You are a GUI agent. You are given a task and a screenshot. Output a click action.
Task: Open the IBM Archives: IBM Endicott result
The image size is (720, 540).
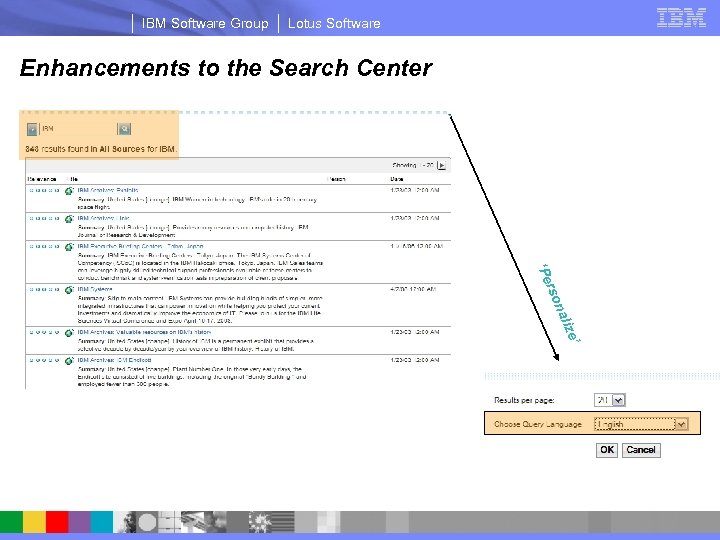114,360
